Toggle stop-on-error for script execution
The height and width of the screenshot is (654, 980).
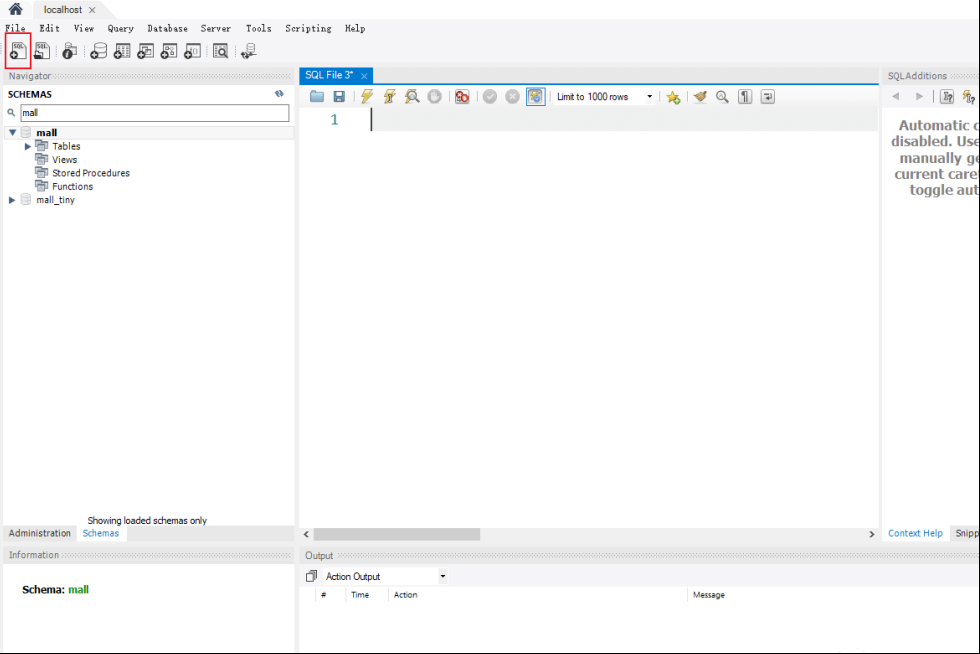[462, 96]
